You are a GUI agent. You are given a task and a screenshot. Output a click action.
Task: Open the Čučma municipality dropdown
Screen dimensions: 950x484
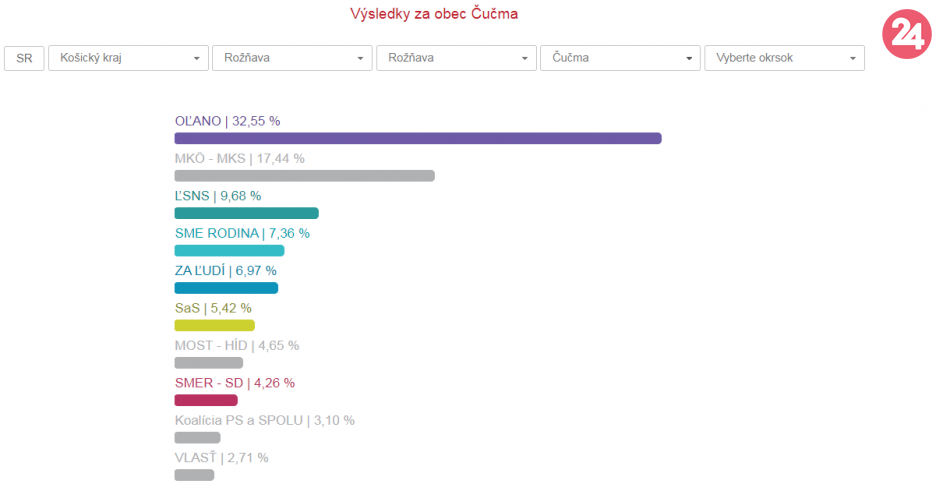[619, 58]
